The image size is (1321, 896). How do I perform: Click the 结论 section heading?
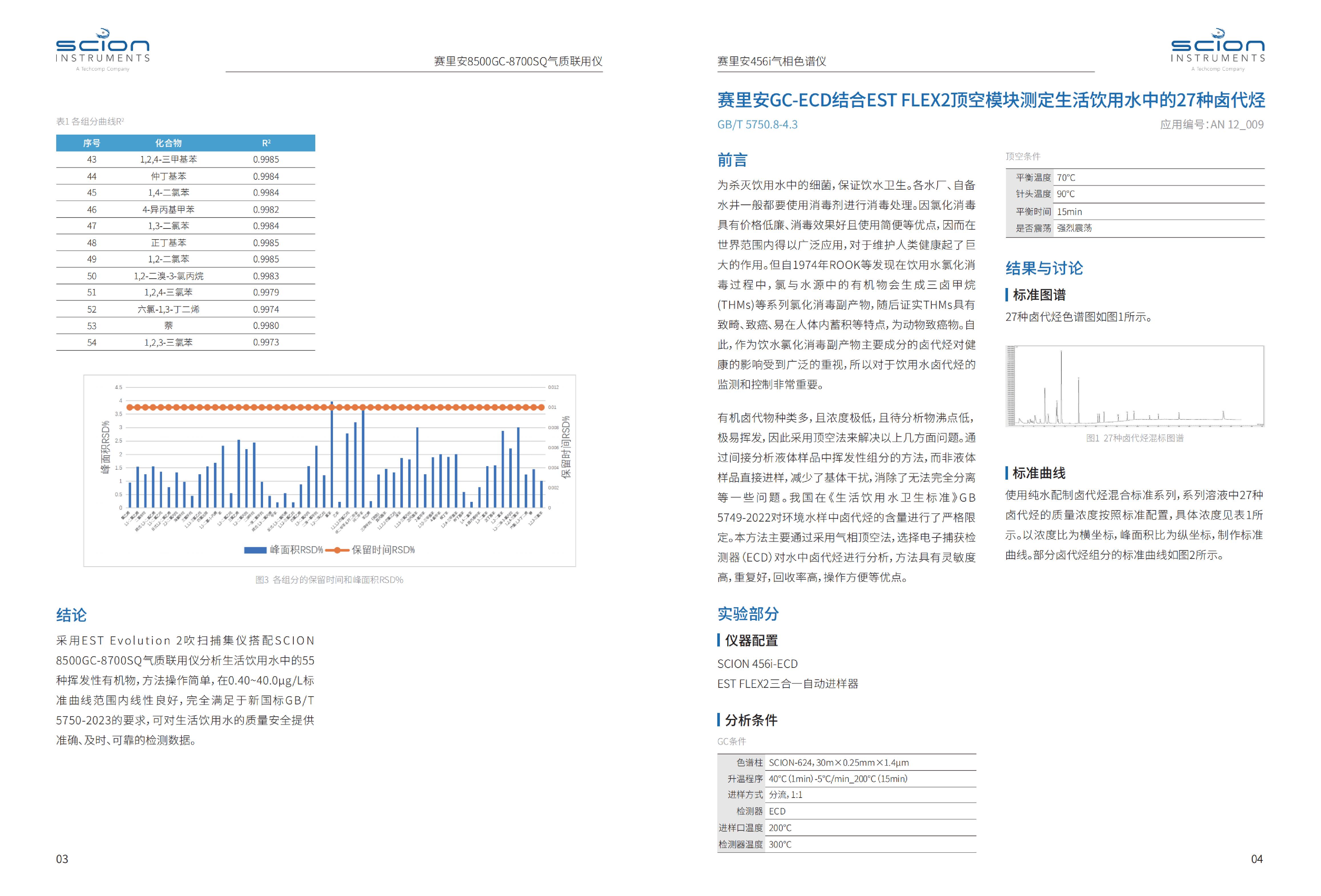[71, 615]
